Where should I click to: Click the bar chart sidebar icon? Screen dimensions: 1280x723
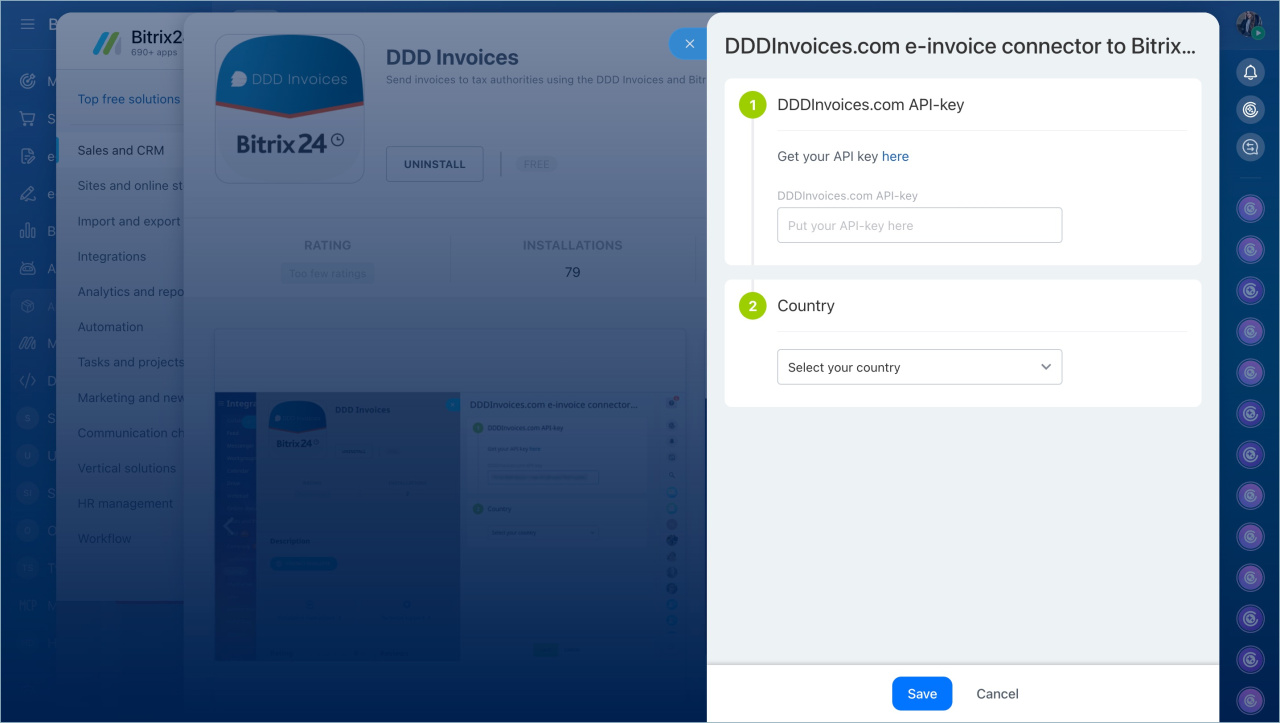pos(27,231)
